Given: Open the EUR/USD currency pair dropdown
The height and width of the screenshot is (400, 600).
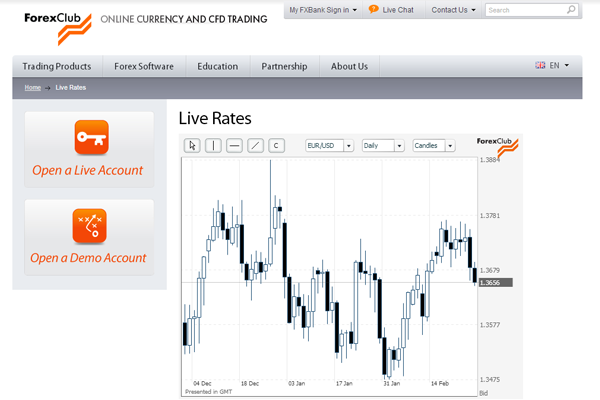Looking at the screenshot, I should [329, 145].
